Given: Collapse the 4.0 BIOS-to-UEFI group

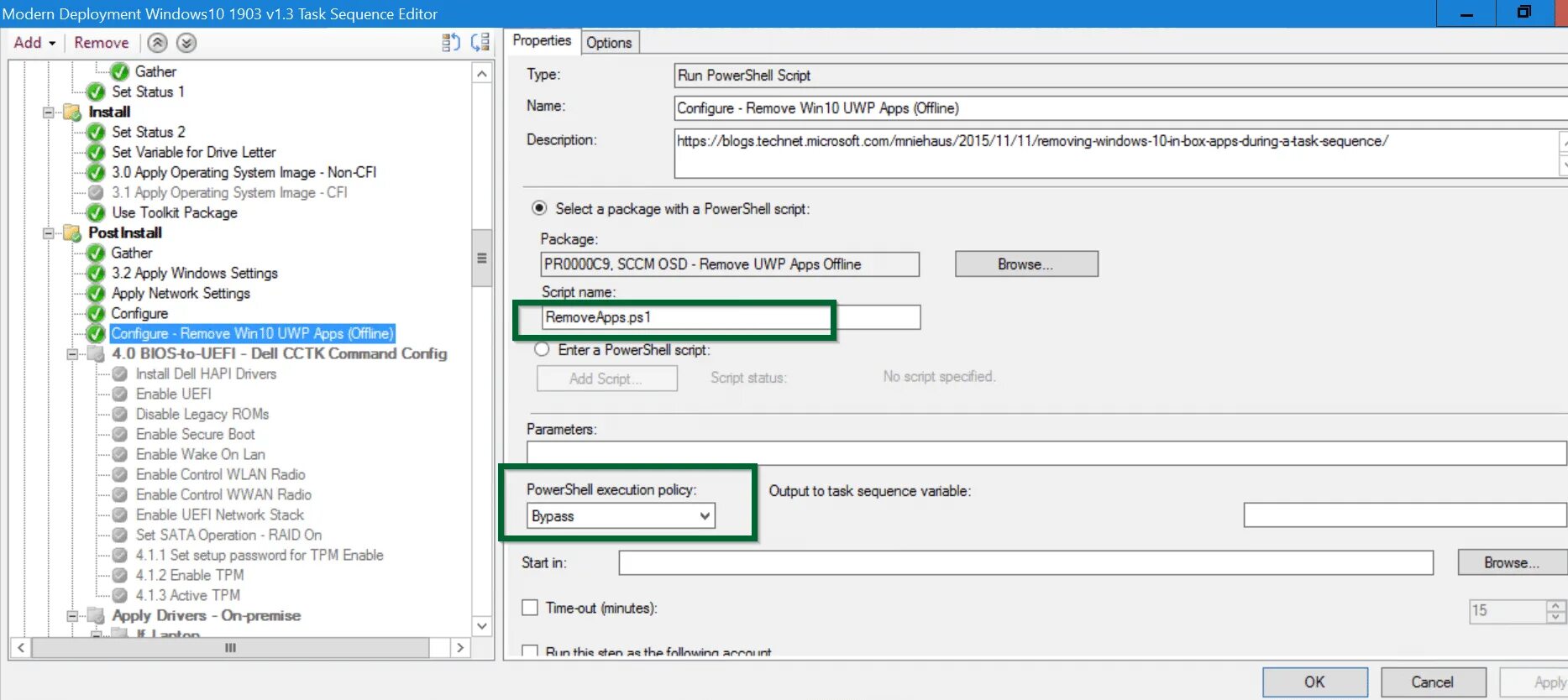Looking at the screenshot, I should [72, 353].
